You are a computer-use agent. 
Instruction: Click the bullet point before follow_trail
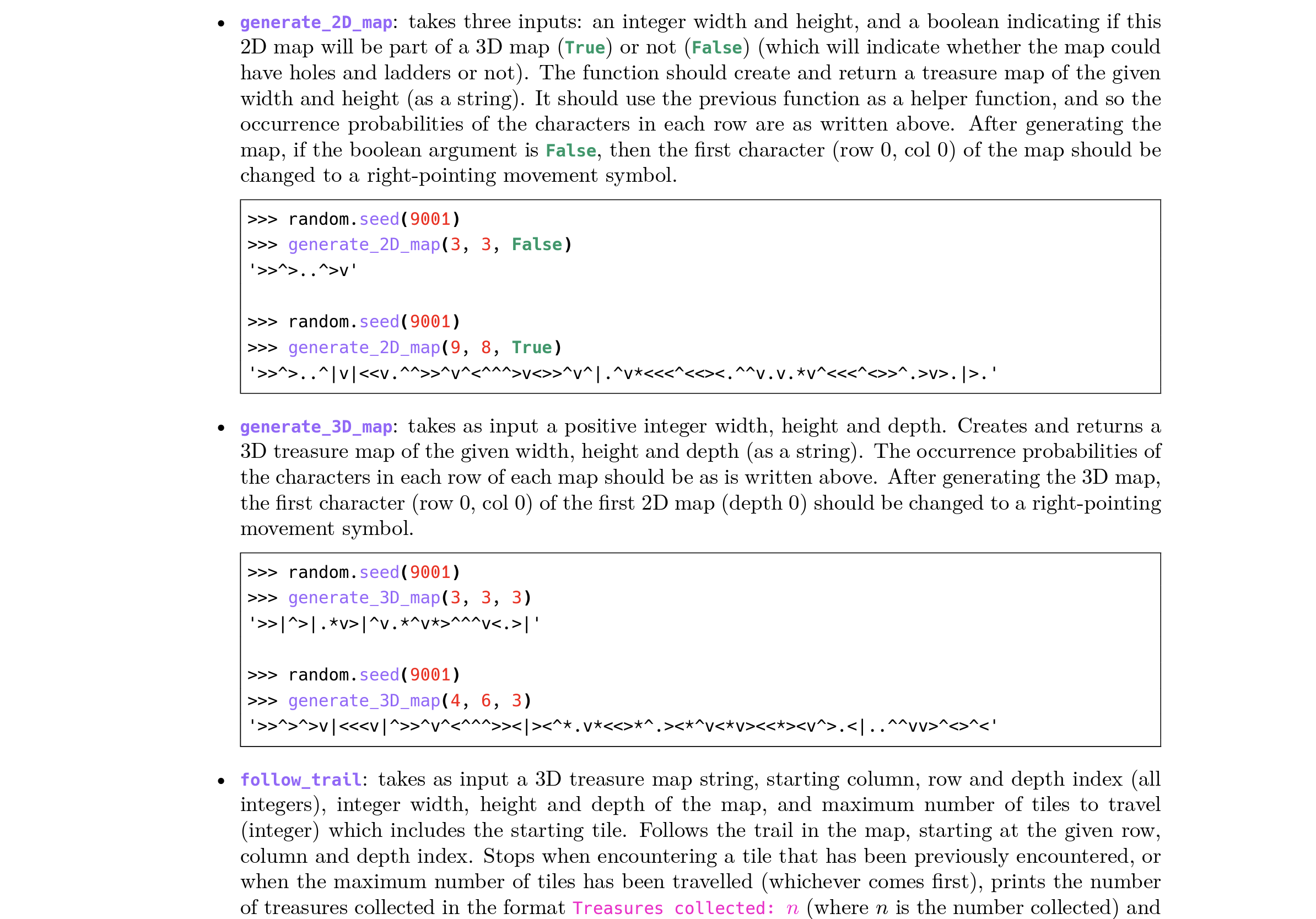click(x=221, y=780)
